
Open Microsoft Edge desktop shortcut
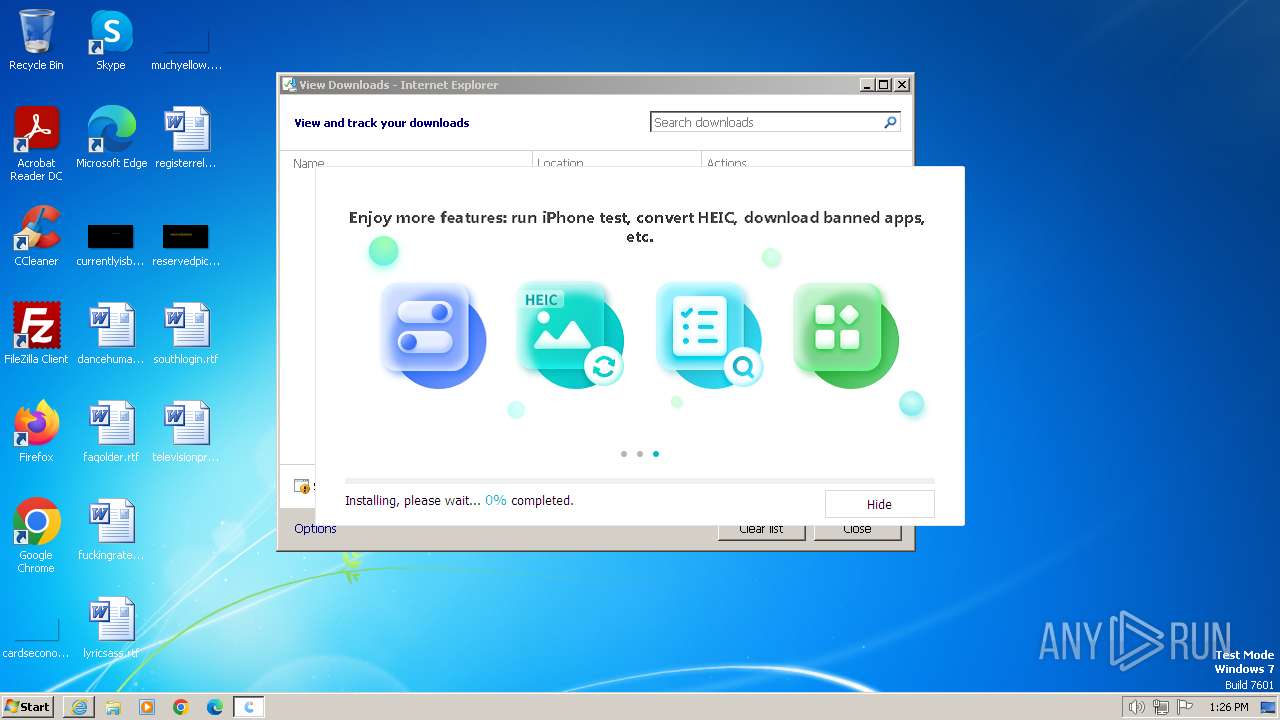pos(111,137)
